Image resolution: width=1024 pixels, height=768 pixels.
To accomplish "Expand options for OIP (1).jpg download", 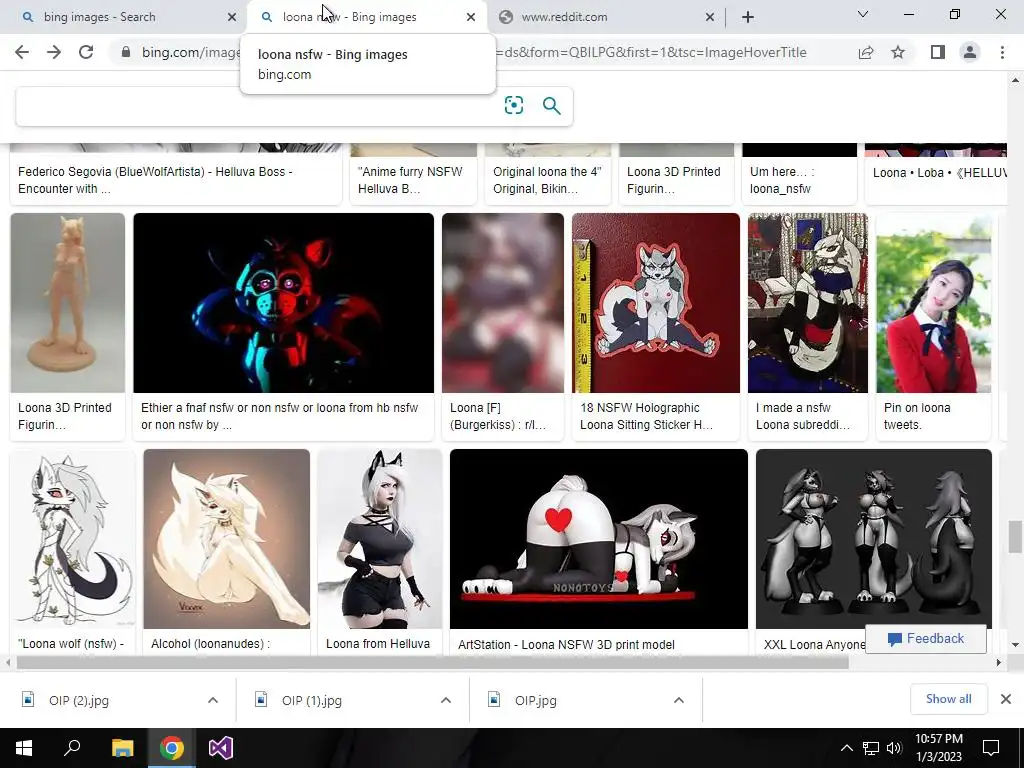I will [x=446, y=700].
